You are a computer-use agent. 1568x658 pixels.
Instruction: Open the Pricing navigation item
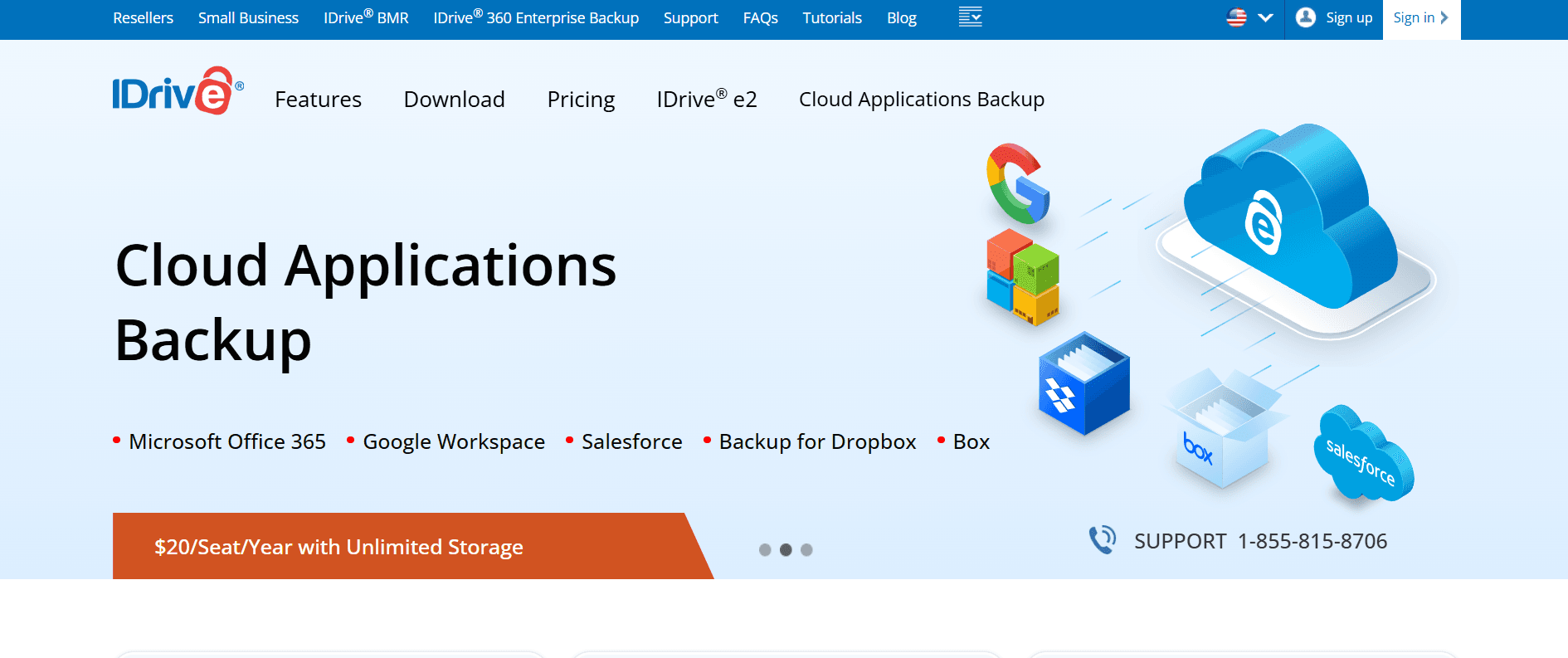(x=581, y=100)
